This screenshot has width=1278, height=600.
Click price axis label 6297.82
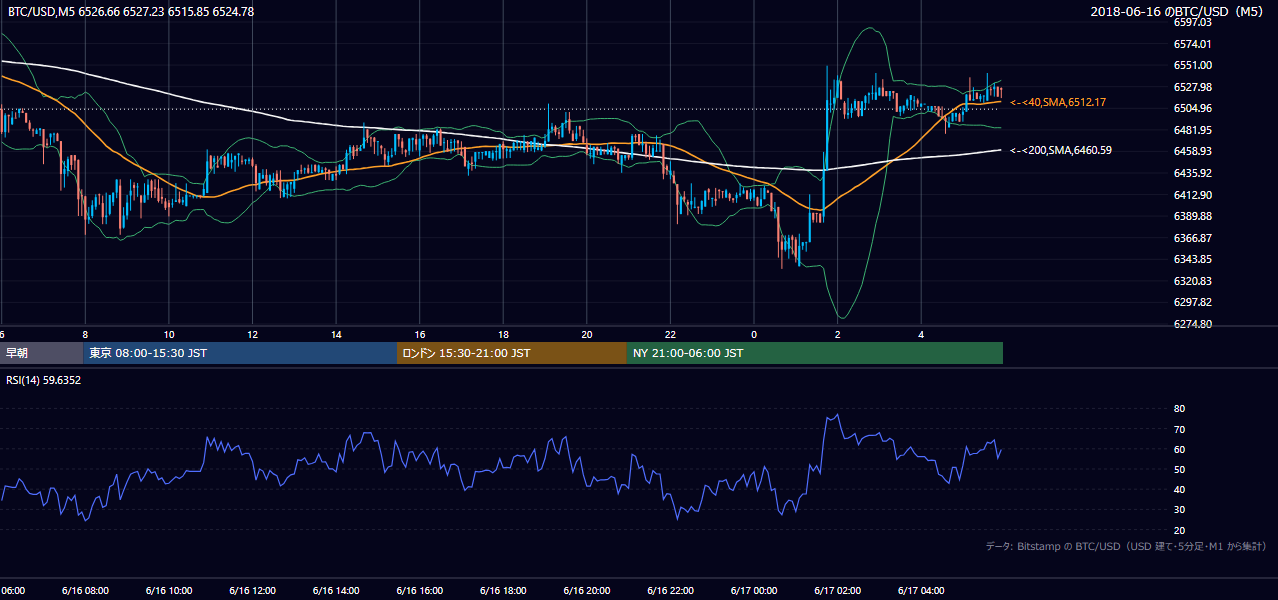point(1192,302)
